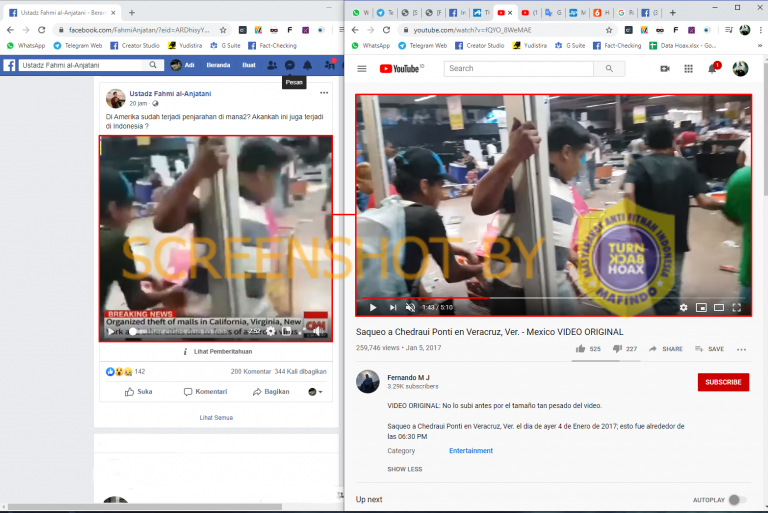Screen dimensions: 768x513
Task: Expand the hidden bookmarks chevron in the YouTube window
Action: (760, 46)
